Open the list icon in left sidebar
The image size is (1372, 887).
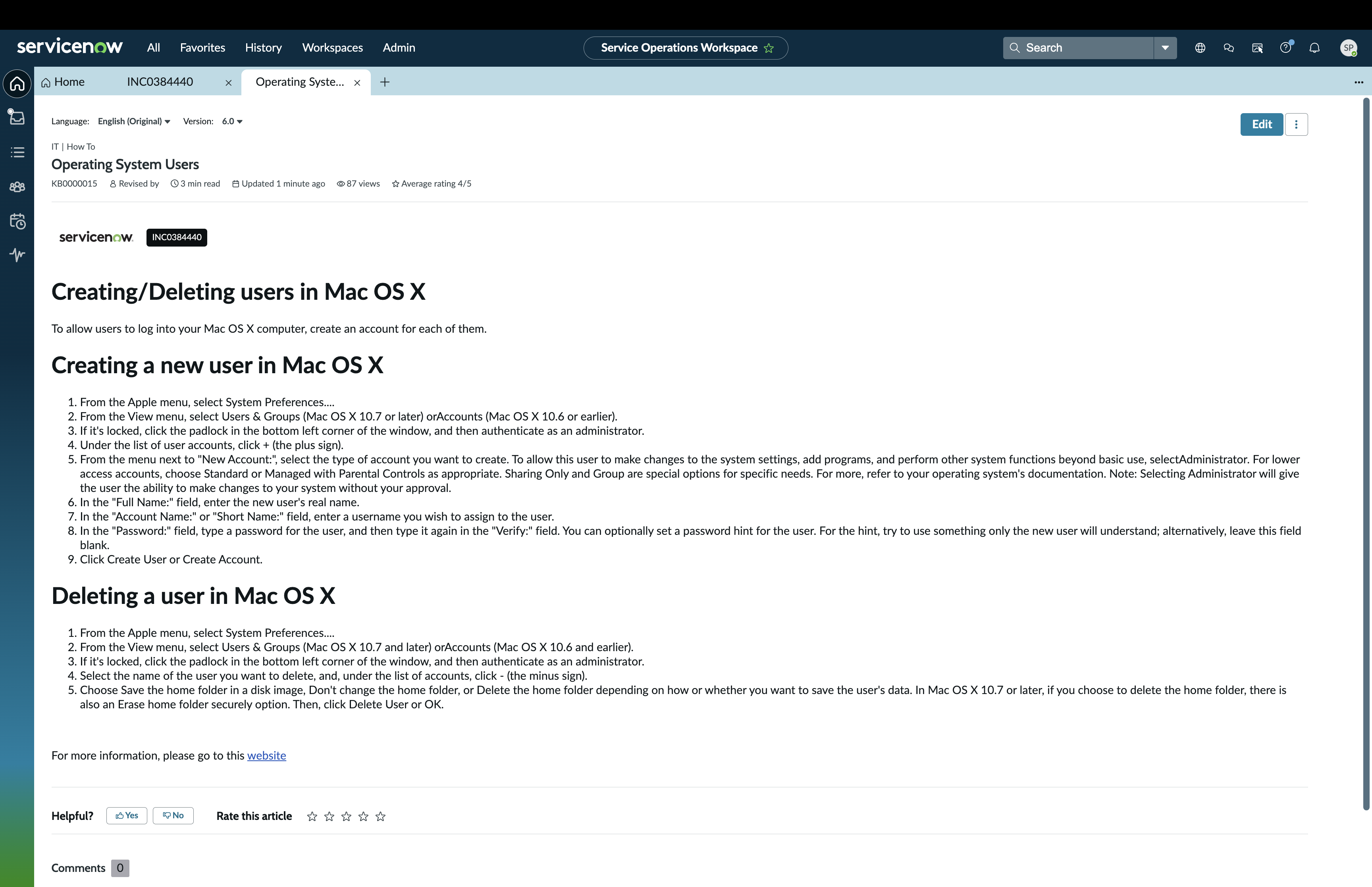pos(17,152)
